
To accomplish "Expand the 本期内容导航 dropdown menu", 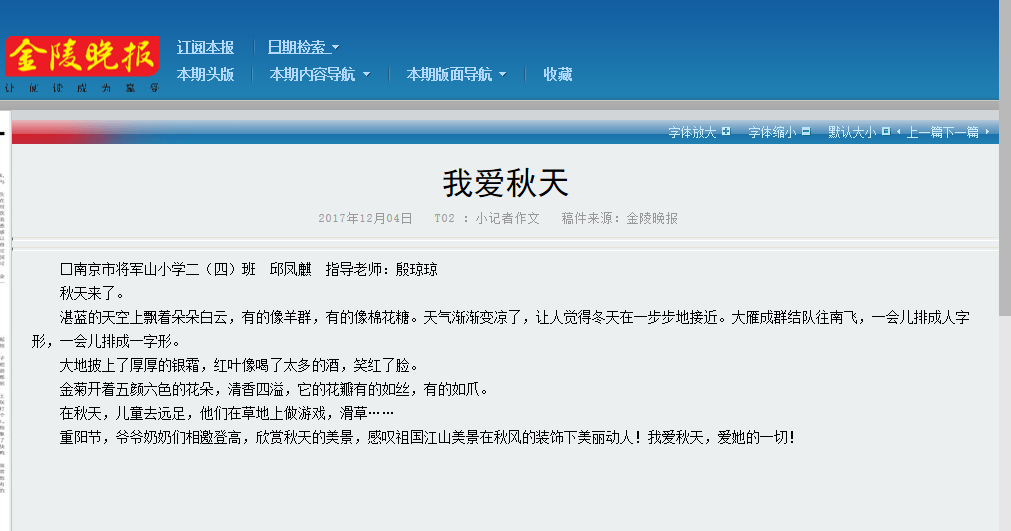I will [x=320, y=74].
